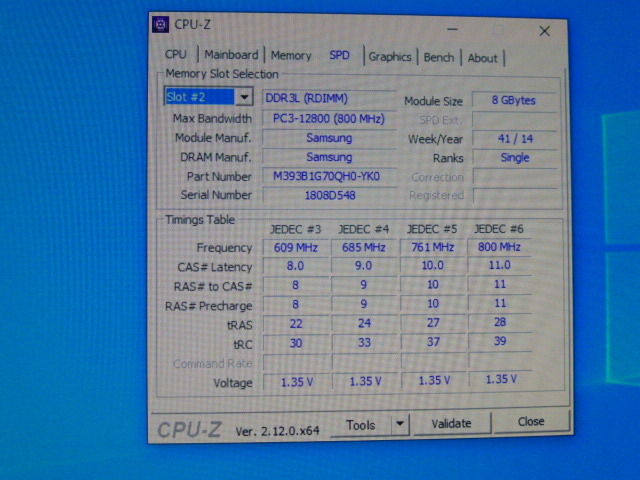Click the Close button at bottom
The width and height of the screenshot is (640, 480).
[531, 421]
